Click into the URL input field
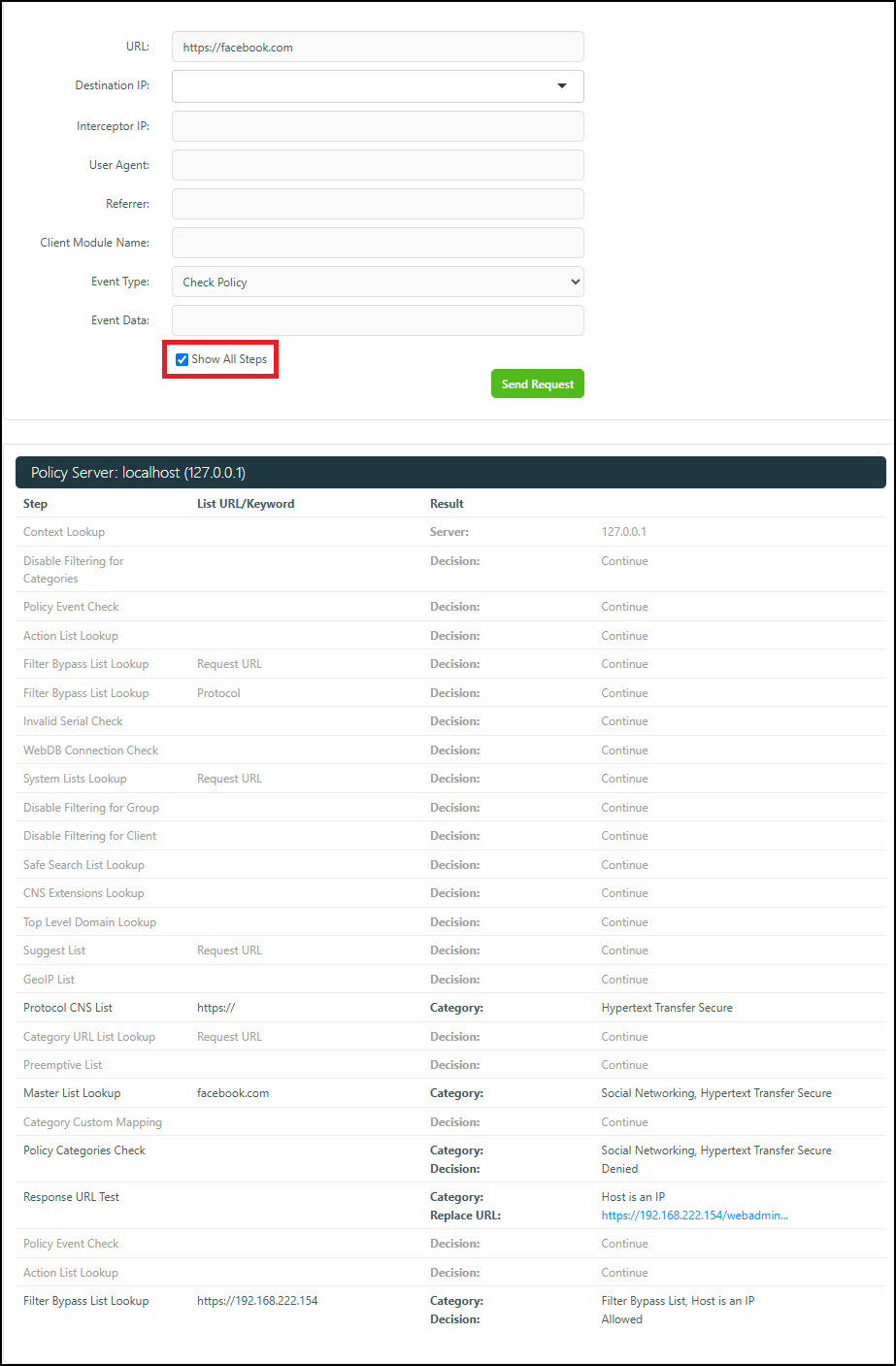This screenshot has height=1366, width=896. click(x=378, y=47)
